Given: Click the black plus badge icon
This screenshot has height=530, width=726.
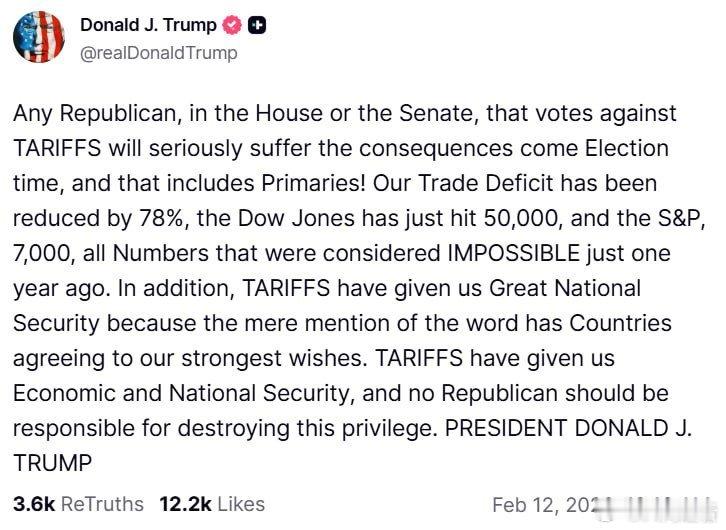Looking at the screenshot, I should click(x=257, y=26).
